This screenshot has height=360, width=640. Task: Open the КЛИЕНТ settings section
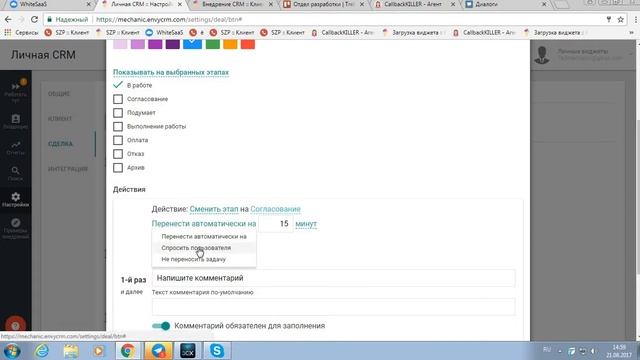pyautogui.click(x=60, y=119)
